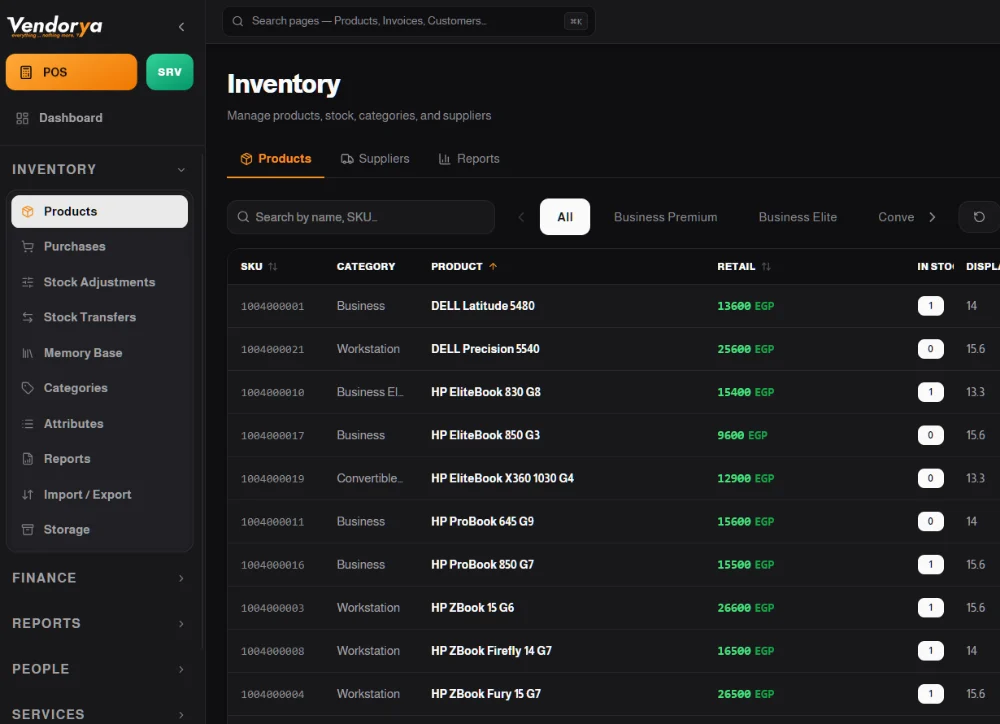Click the CATEGORY column header
Viewport: 1000px width, 724px height.
point(365,267)
